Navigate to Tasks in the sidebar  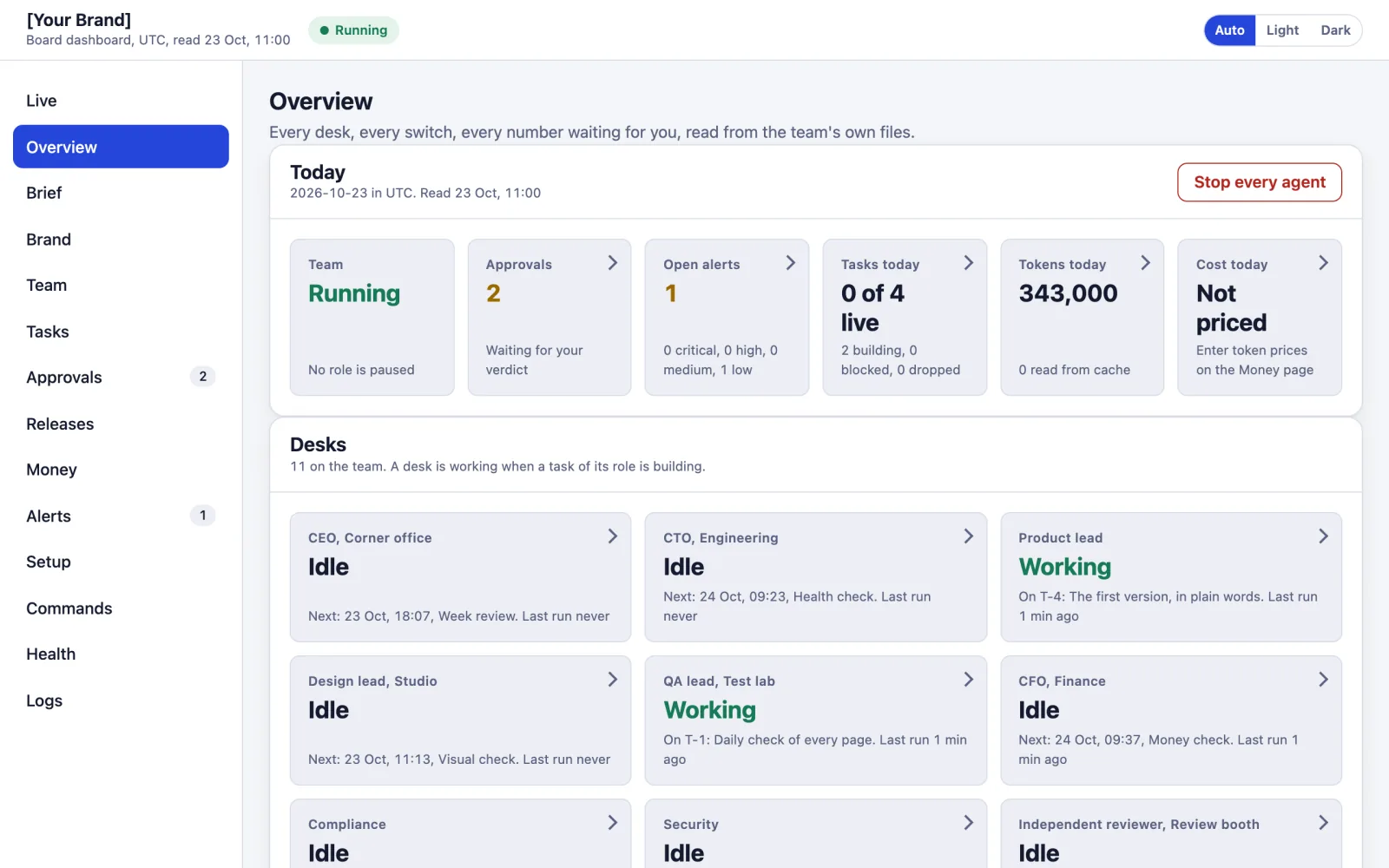121,332
